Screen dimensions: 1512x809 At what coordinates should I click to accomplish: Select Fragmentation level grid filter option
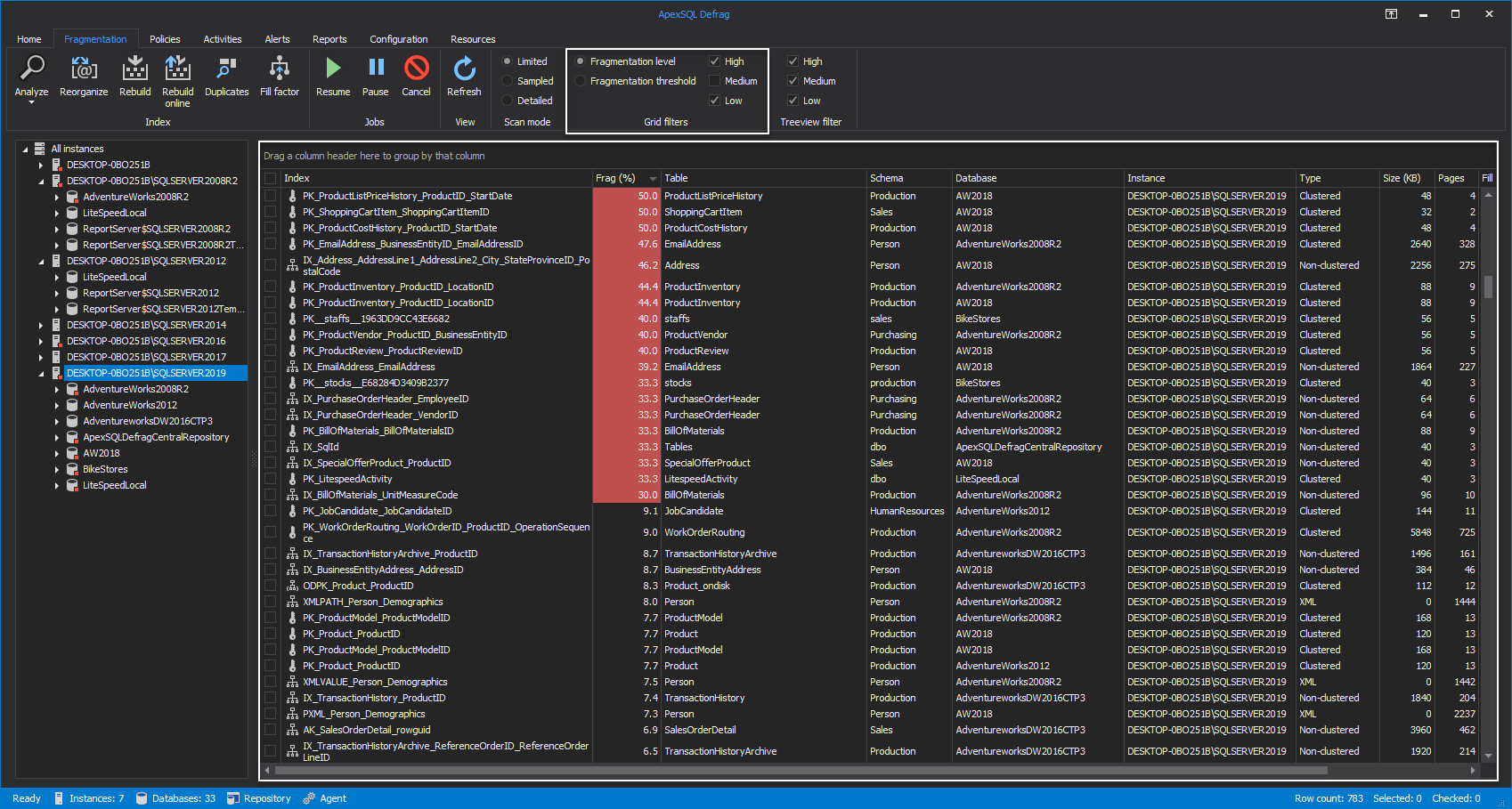[581, 61]
